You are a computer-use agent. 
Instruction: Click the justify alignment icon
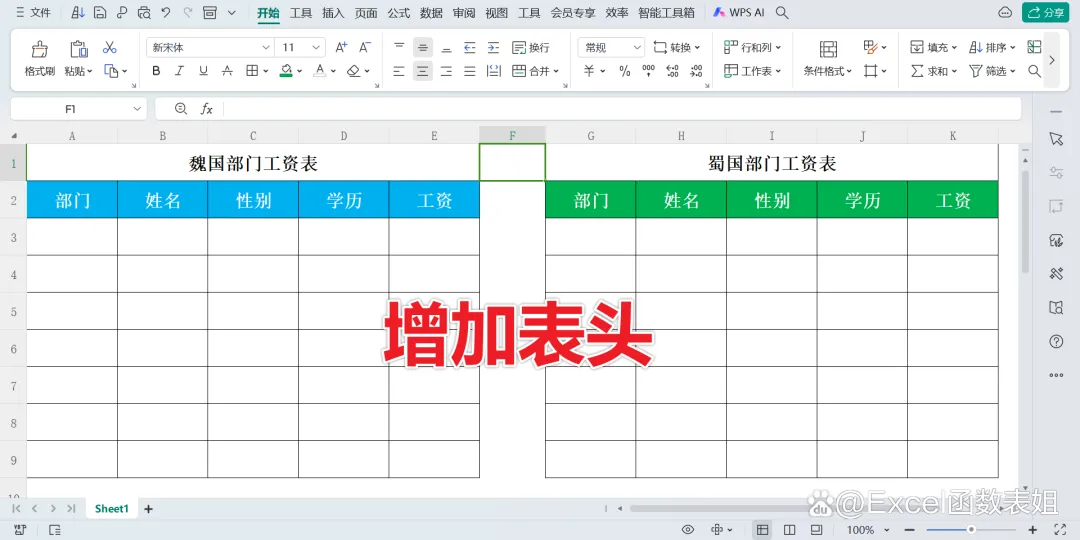coord(470,71)
